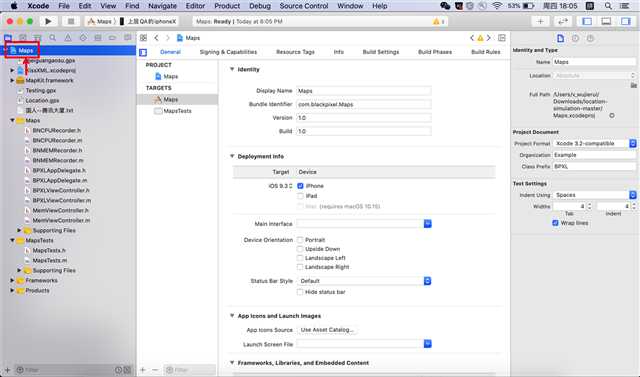The width and height of the screenshot is (640, 377).
Task: Go forward in editor history
Action: click(167, 38)
